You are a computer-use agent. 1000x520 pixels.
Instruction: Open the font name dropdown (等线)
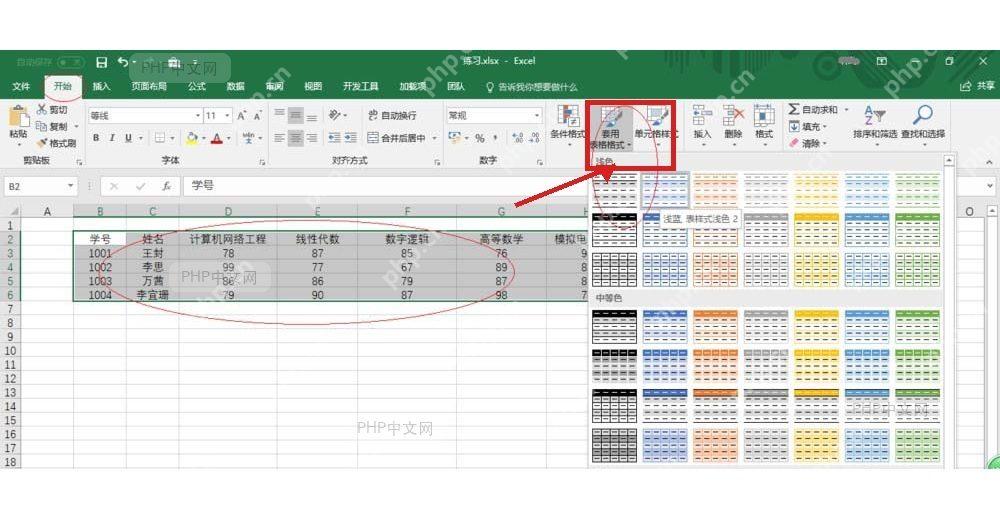tap(198, 115)
